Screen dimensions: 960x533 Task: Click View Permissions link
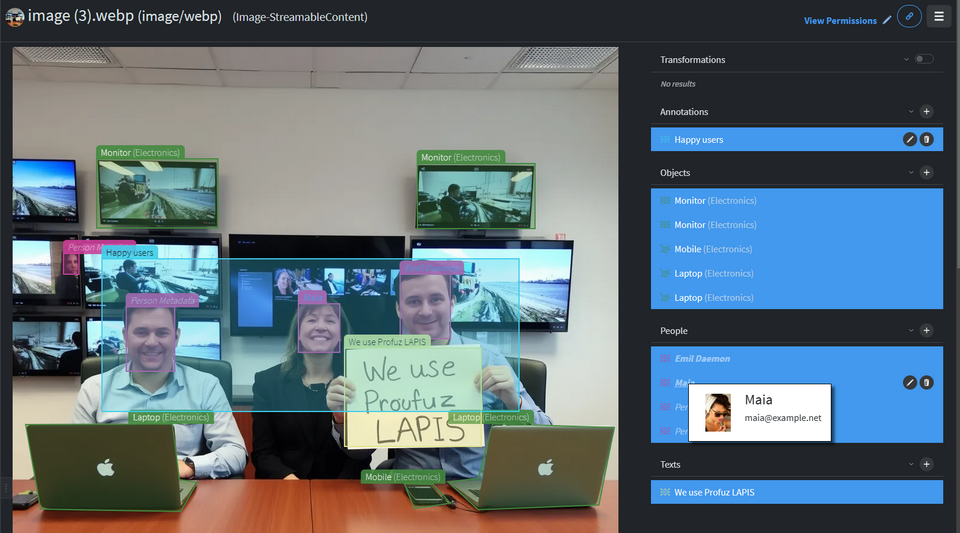(x=840, y=21)
